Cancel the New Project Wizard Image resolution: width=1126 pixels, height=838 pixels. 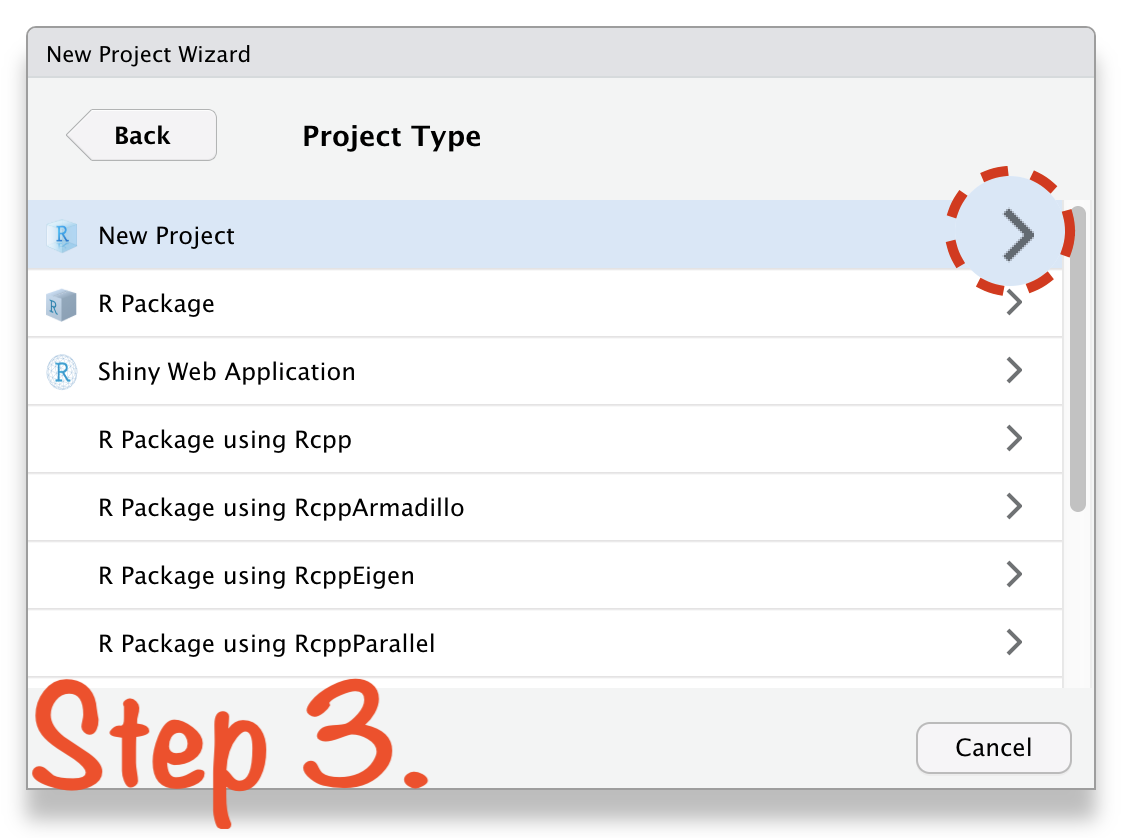pyautogui.click(x=993, y=748)
